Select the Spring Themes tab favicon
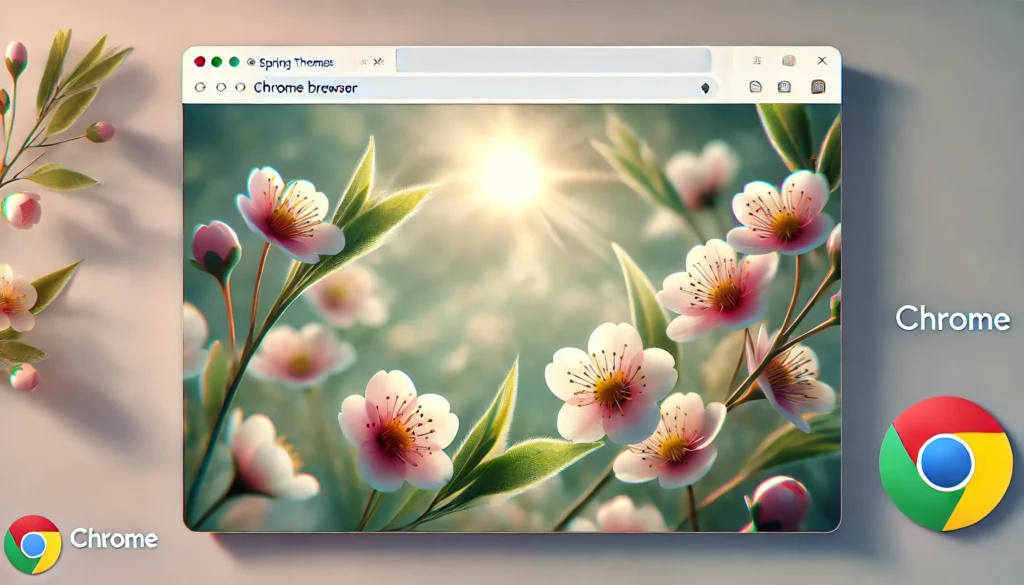The height and width of the screenshot is (585, 1024). tap(250, 61)
